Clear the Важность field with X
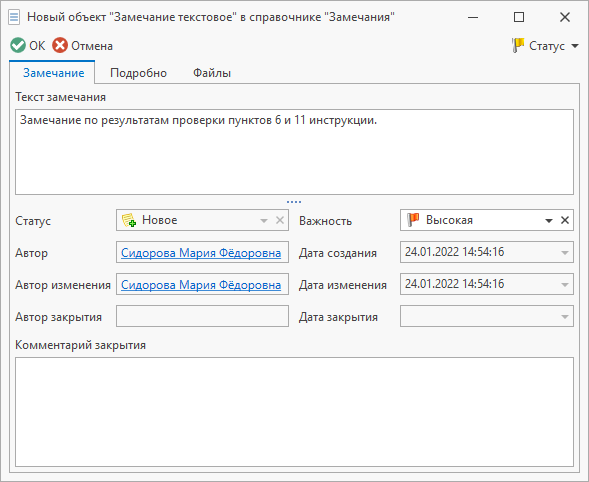This screenshot has height=482, width=589. (x=565, y=220)
